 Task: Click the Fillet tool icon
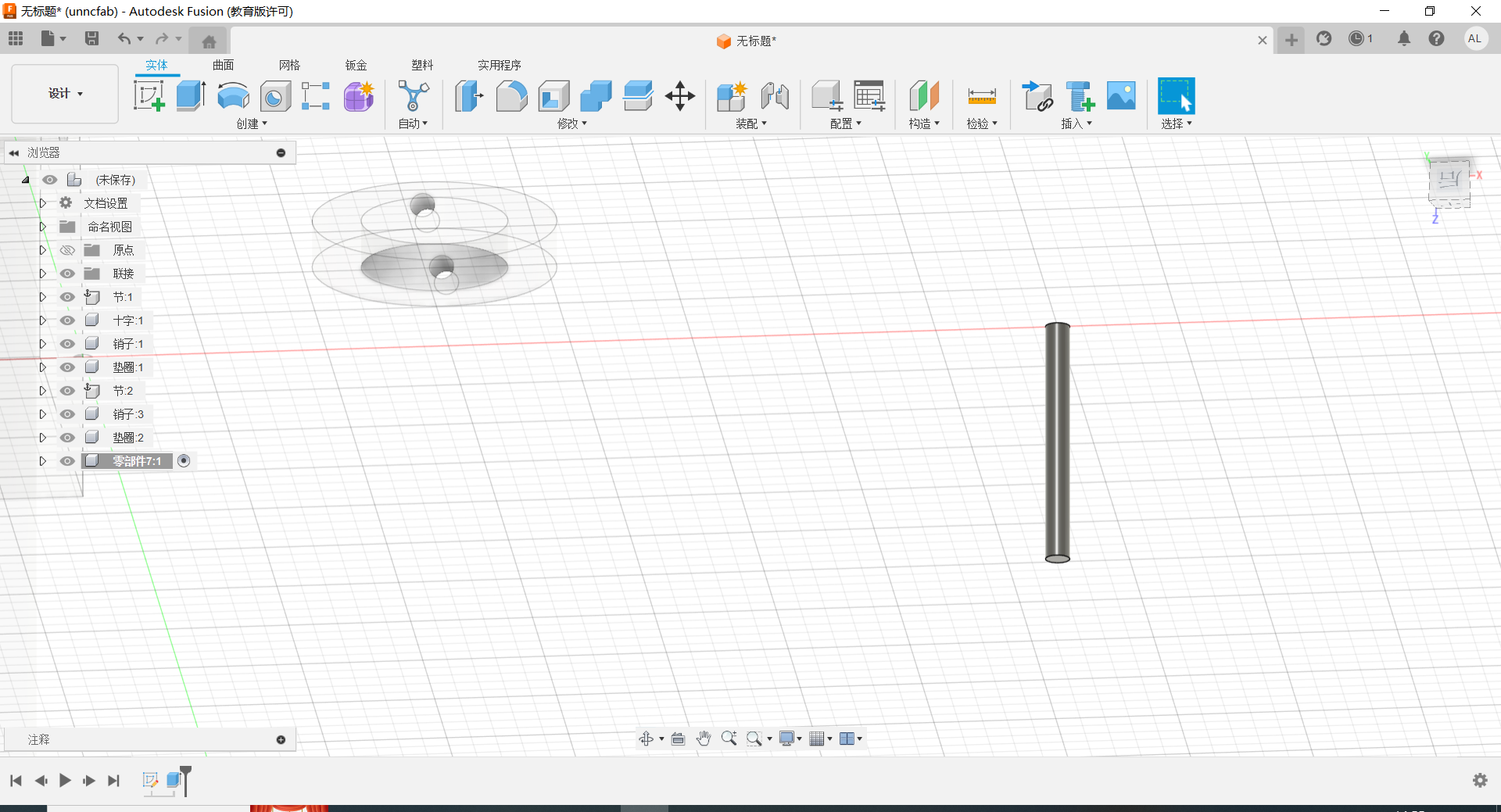coord(511,96)
